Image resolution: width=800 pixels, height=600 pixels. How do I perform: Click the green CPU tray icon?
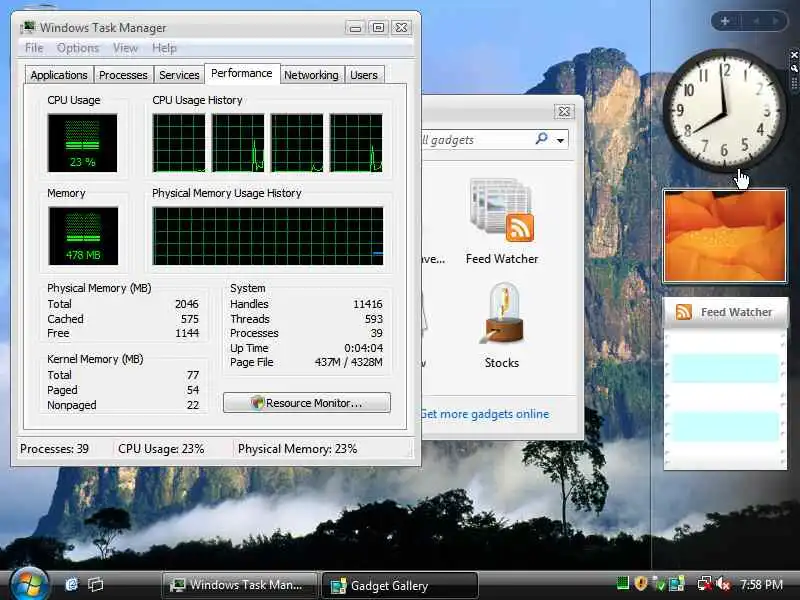[x=622, y=583]
